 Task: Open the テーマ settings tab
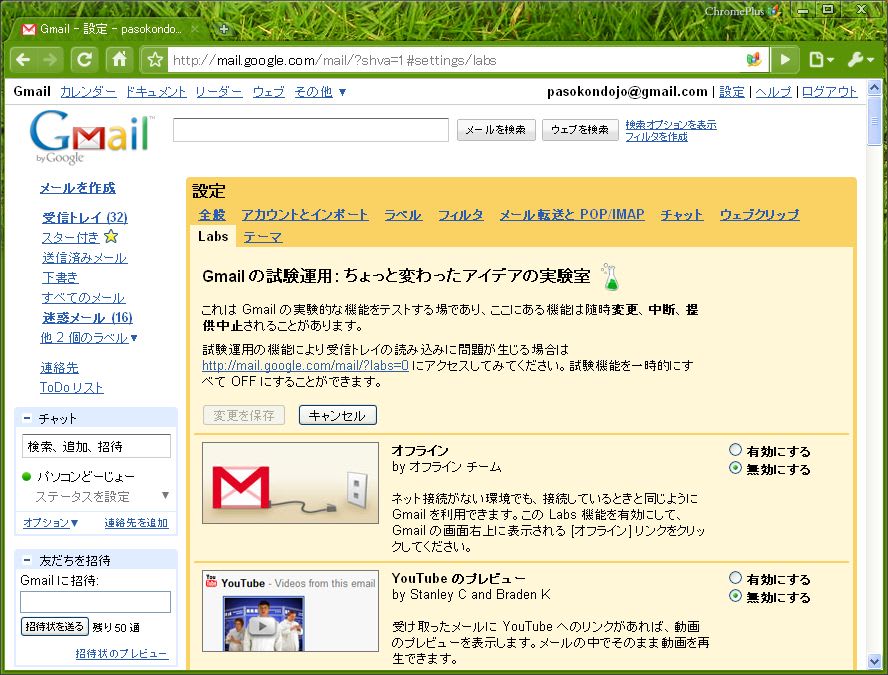(x=262, y=237)
